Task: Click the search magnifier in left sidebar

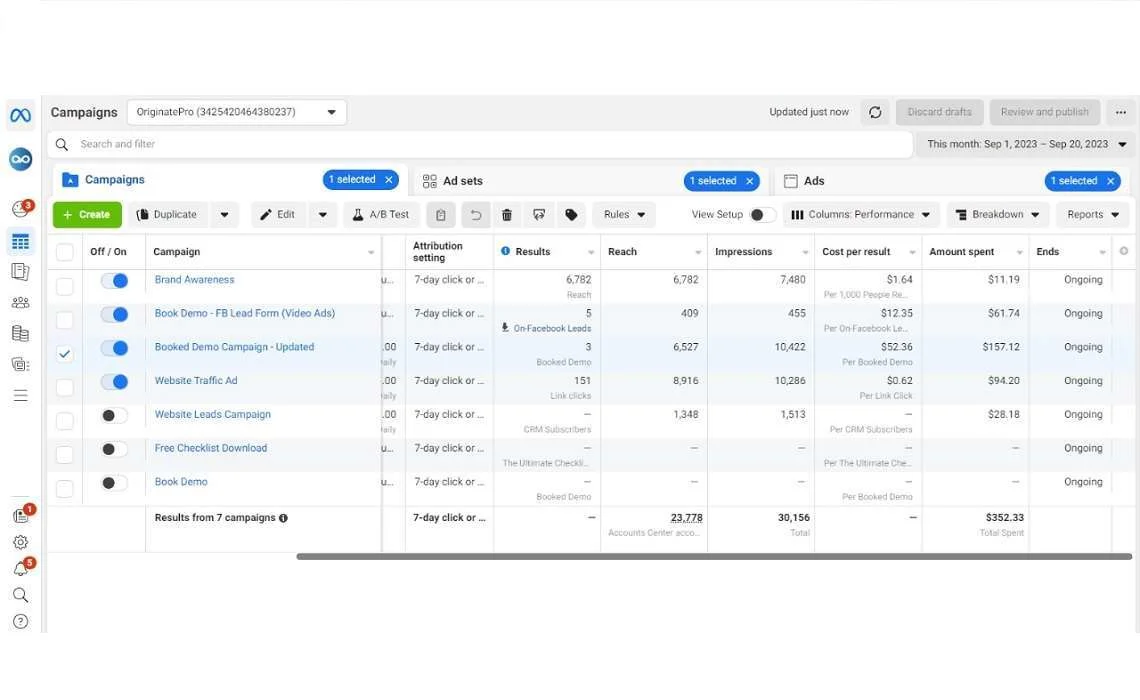Action: (x=20, y=595)
